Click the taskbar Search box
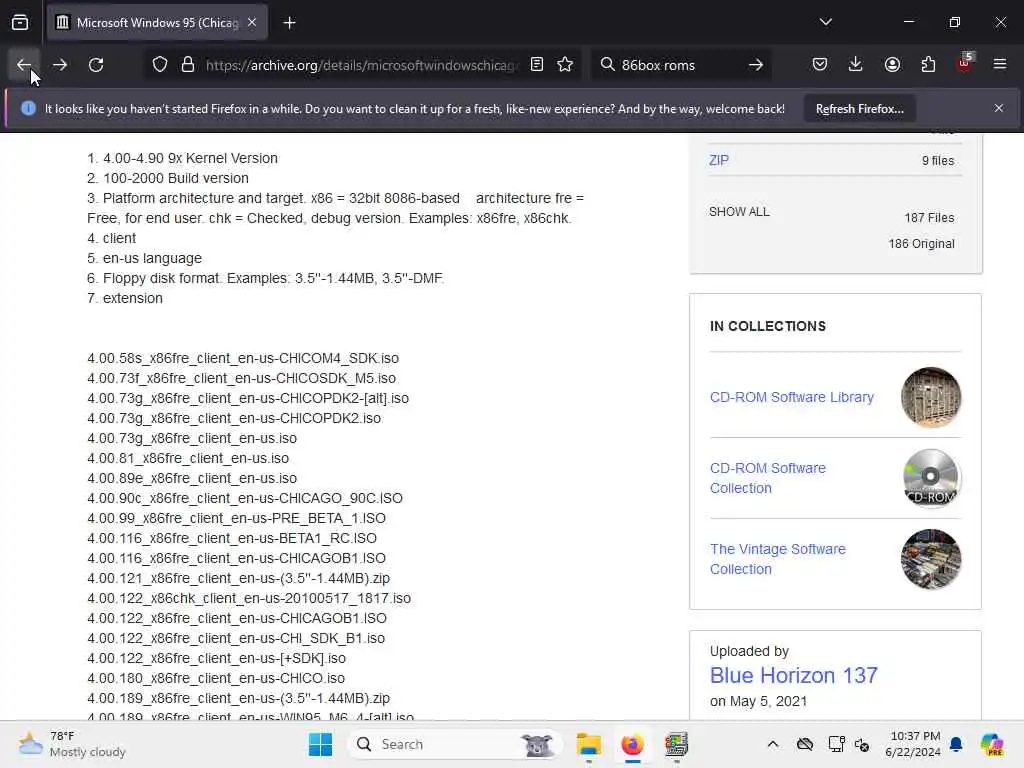 [x=455, y=744]
